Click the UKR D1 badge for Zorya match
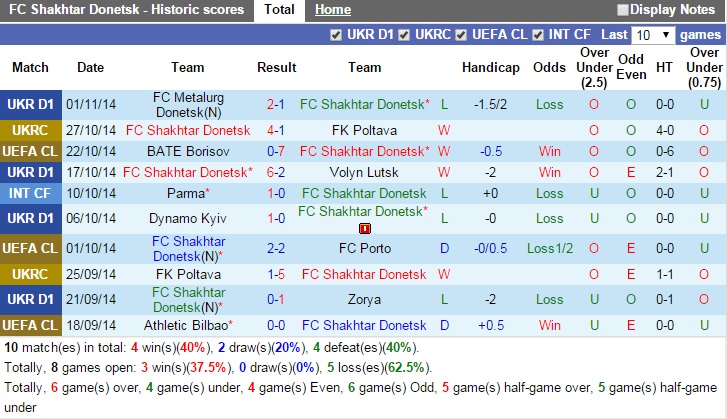Image resolution: width=727 pixels, height=419 pixels. click(x=30, y=299)
